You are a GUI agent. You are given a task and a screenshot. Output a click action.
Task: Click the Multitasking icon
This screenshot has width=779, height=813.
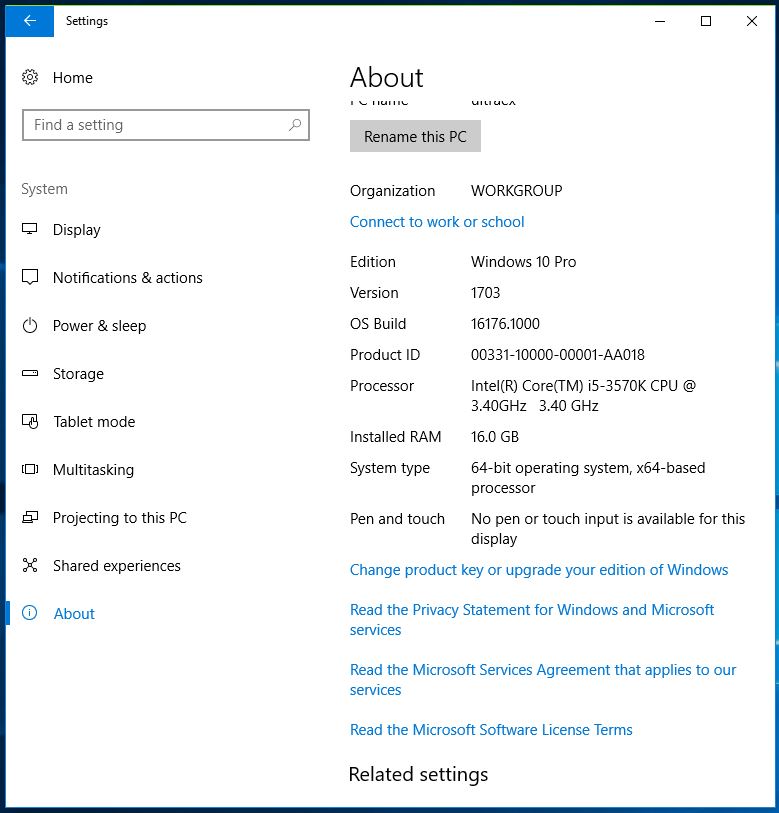tap(30, 469)
